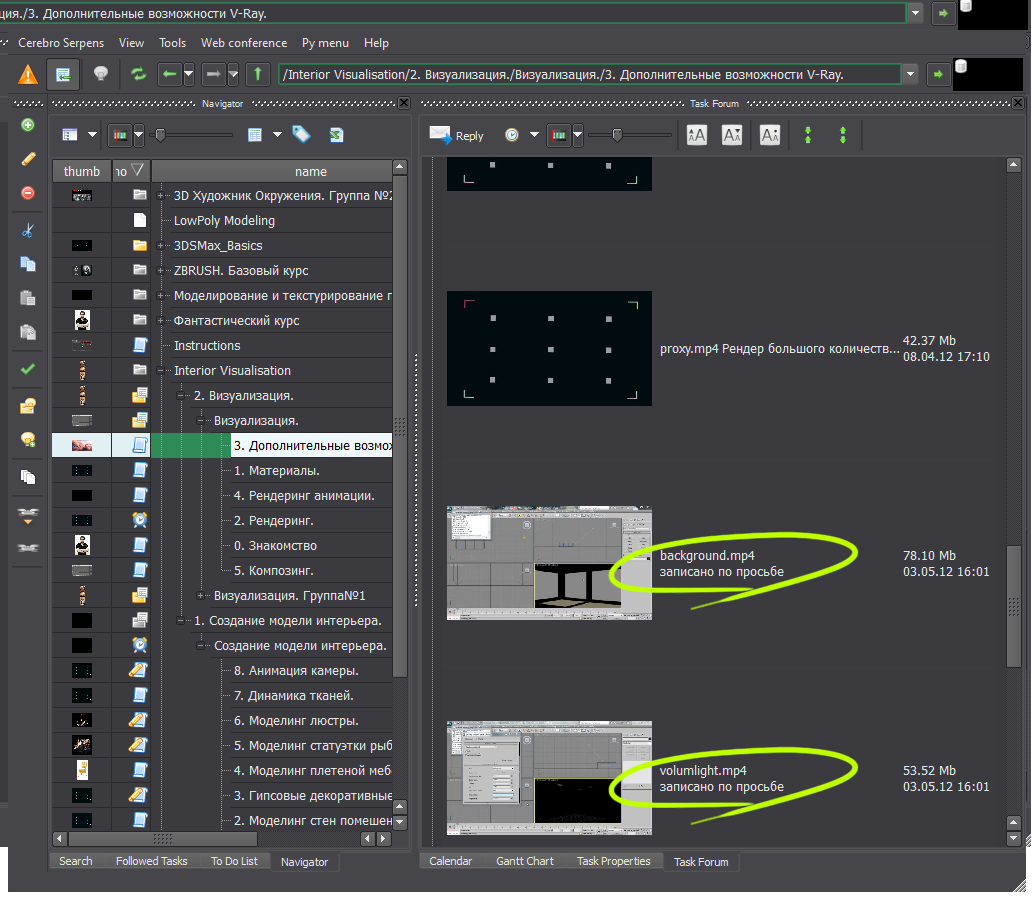
Task: Open the dropdown arrow next to the back button
Action: tap(190, 74)
